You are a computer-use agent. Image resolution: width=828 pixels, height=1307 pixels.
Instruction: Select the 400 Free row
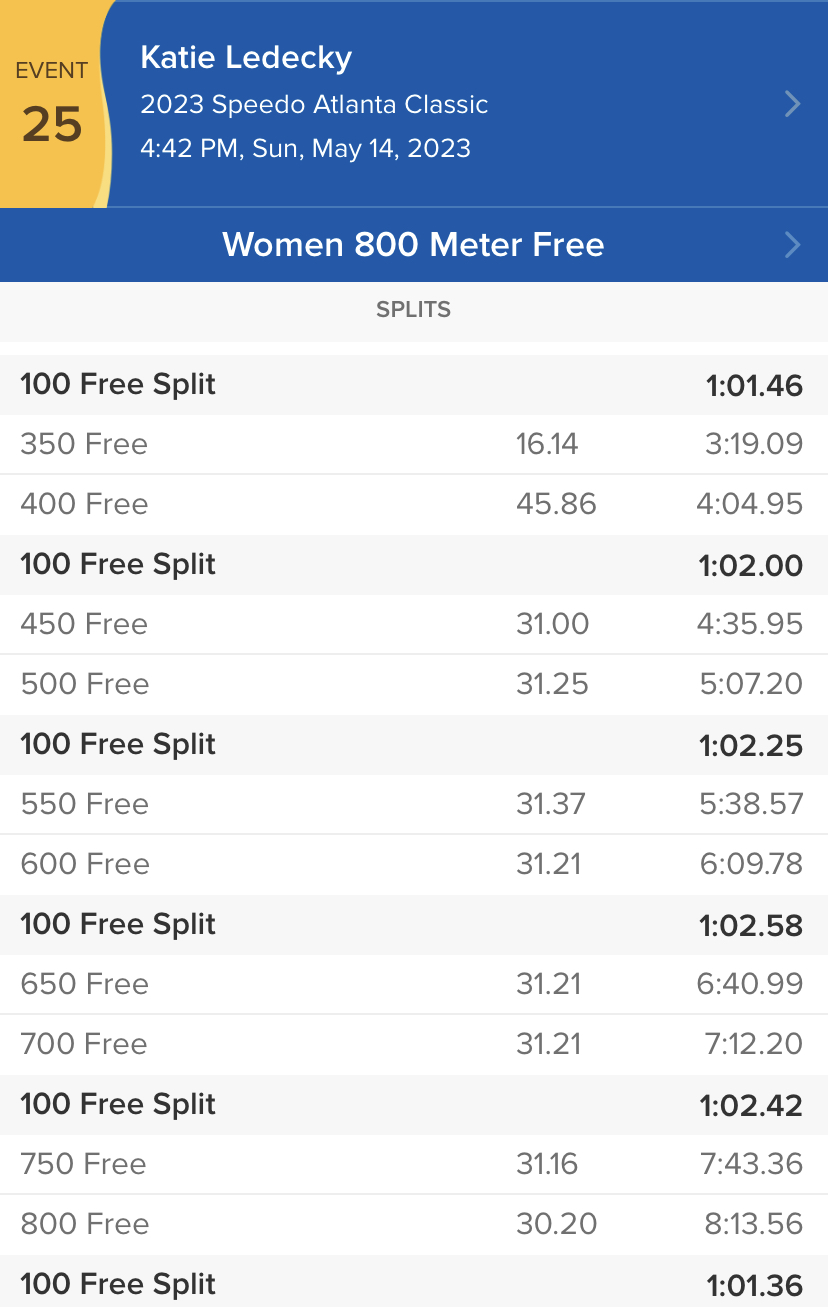(x=414, y=504)
